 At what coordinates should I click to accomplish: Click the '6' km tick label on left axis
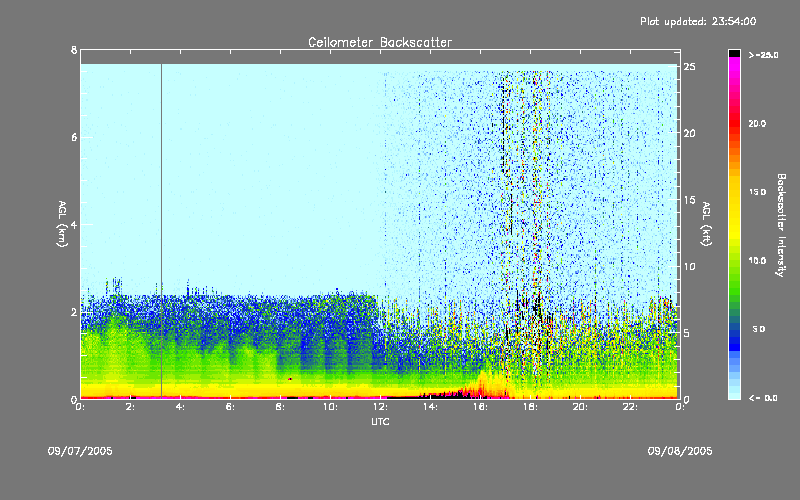coord(74,137)
